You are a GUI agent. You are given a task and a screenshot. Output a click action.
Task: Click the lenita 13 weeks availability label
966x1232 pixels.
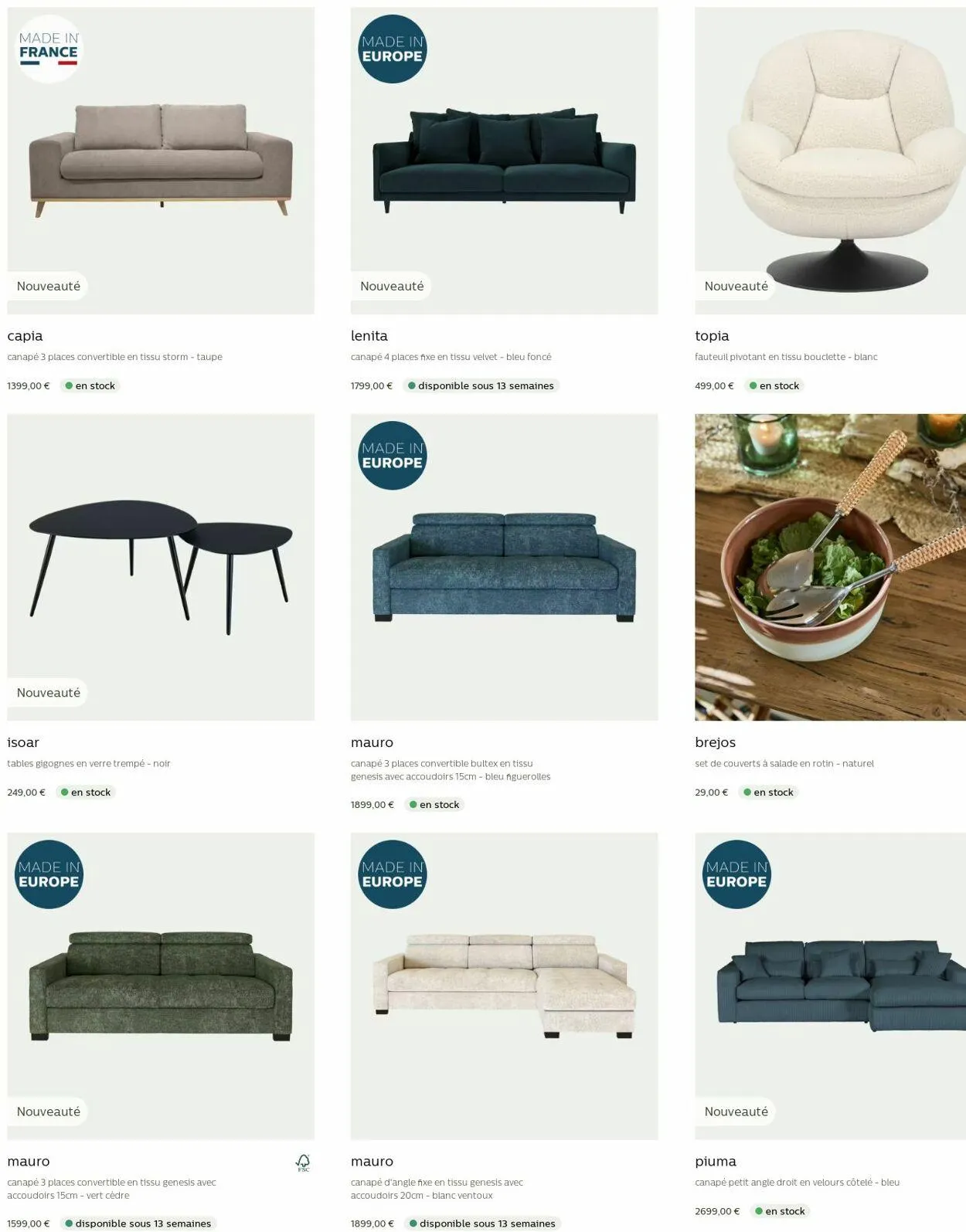[x=481, y=385]
